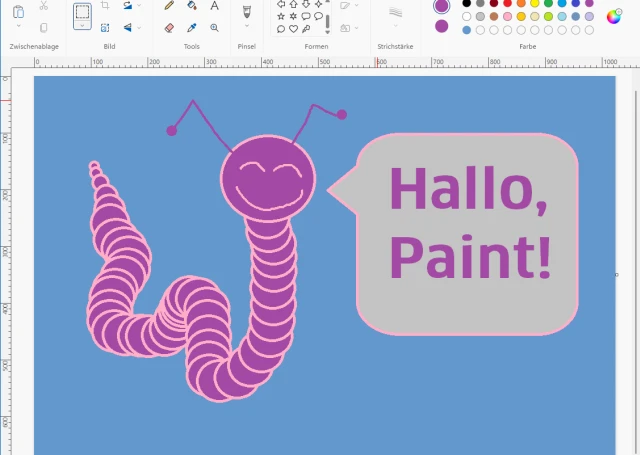Pick the brown color swatch

click(x=494, y=16)
